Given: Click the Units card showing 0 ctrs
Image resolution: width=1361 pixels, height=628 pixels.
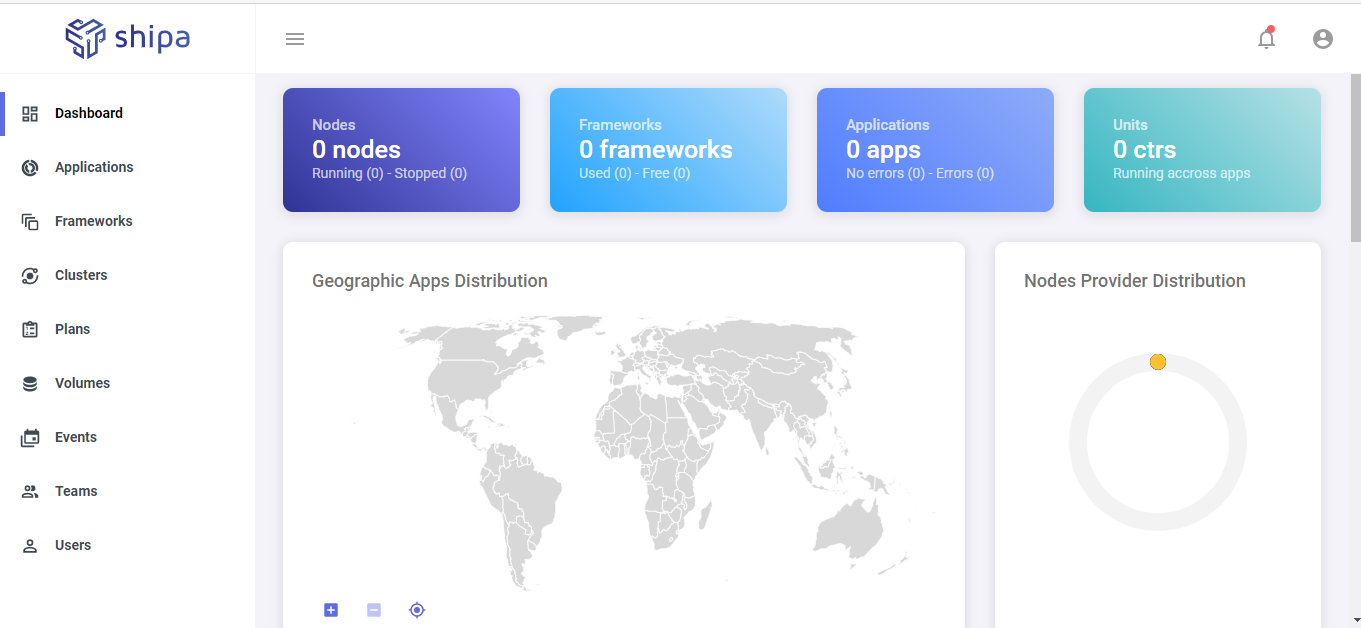Looking at the screenshot, I should click(1202, 150).
